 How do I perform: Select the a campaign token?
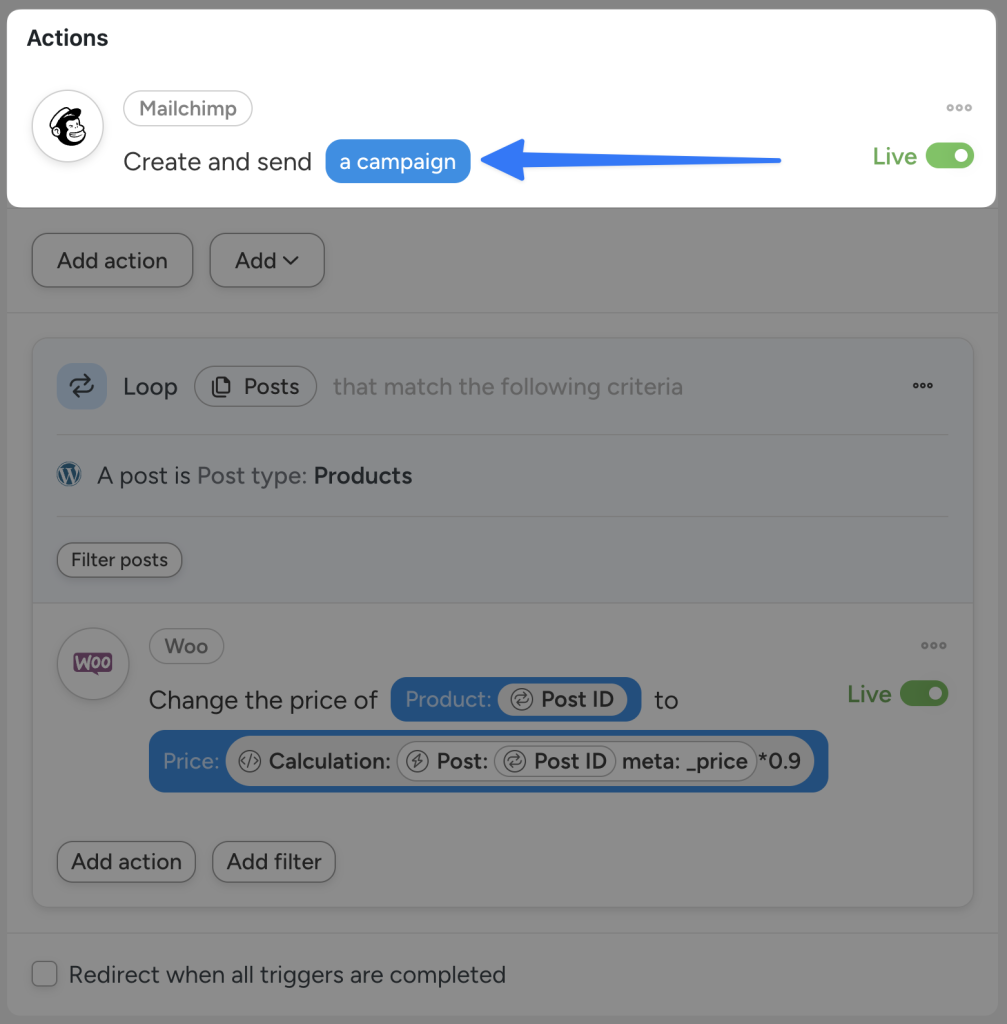pyautogui.click(x=397, y=161)
